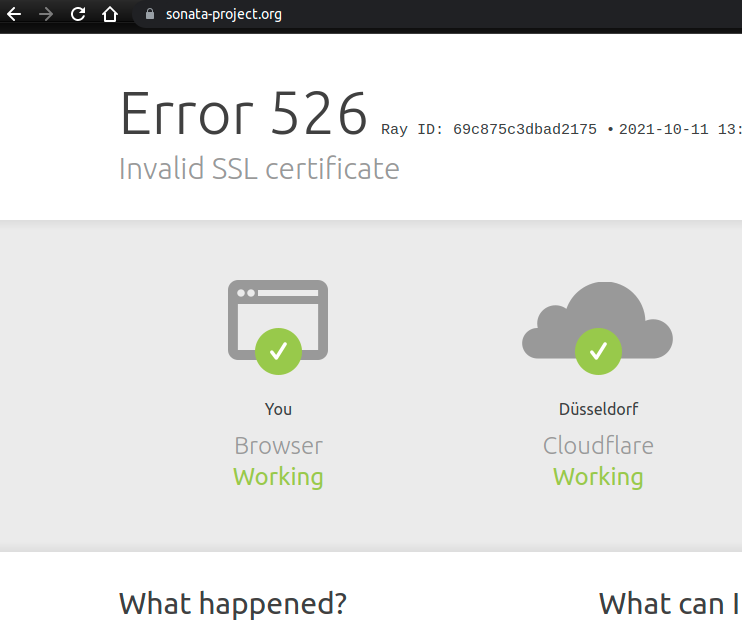Click the padlock site security icon
Screen dimensions: 742x638
150,14
